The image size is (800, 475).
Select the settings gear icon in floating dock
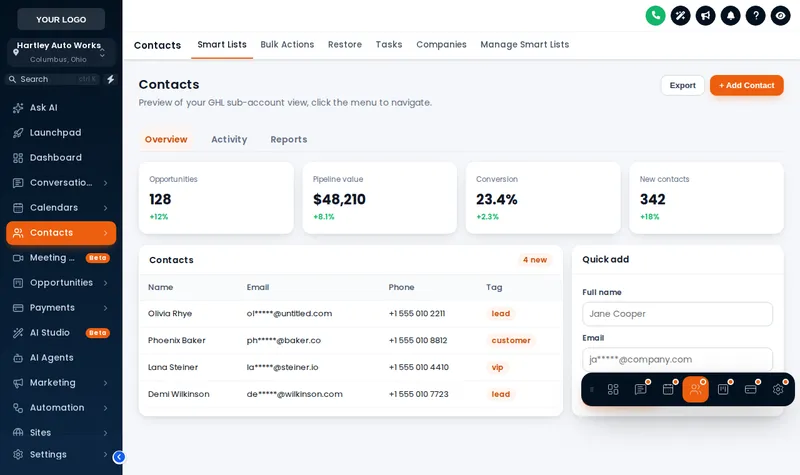pos(778,389)
